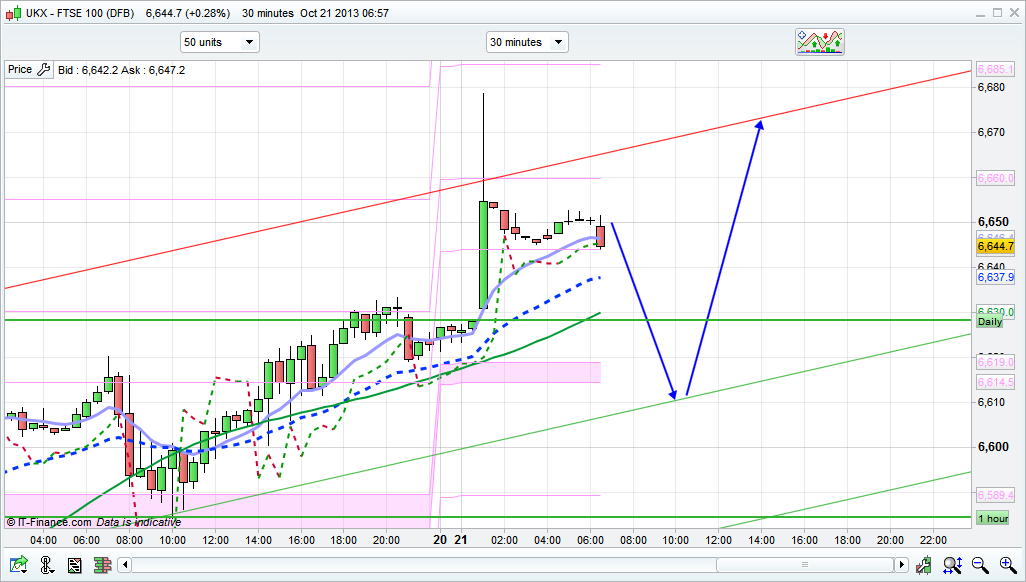Click the Price panel label
This screenshot has width=1026, height=582.
[19, 70]
